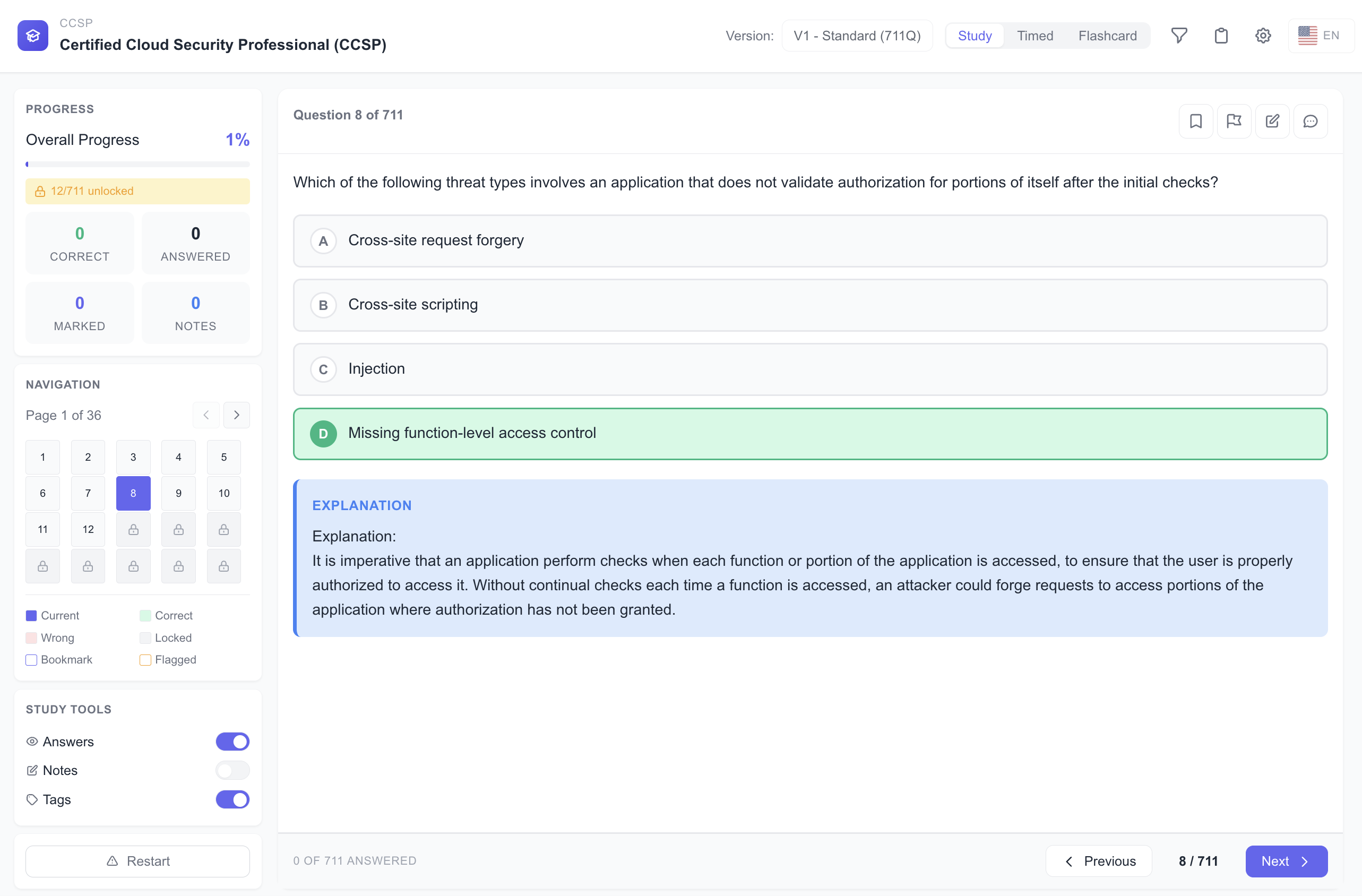
Task: Bookmark the current question
Action: point(1195,120)
